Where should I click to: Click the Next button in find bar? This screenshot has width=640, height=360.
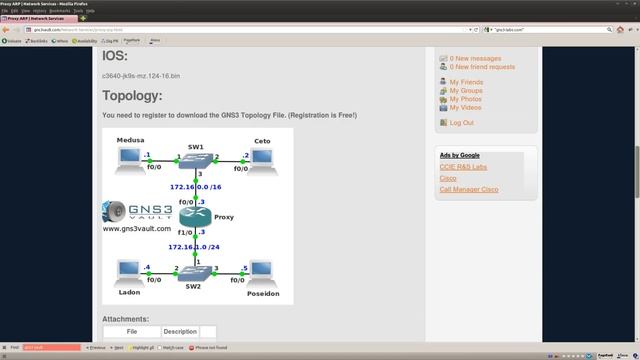(x=117, y=348)
